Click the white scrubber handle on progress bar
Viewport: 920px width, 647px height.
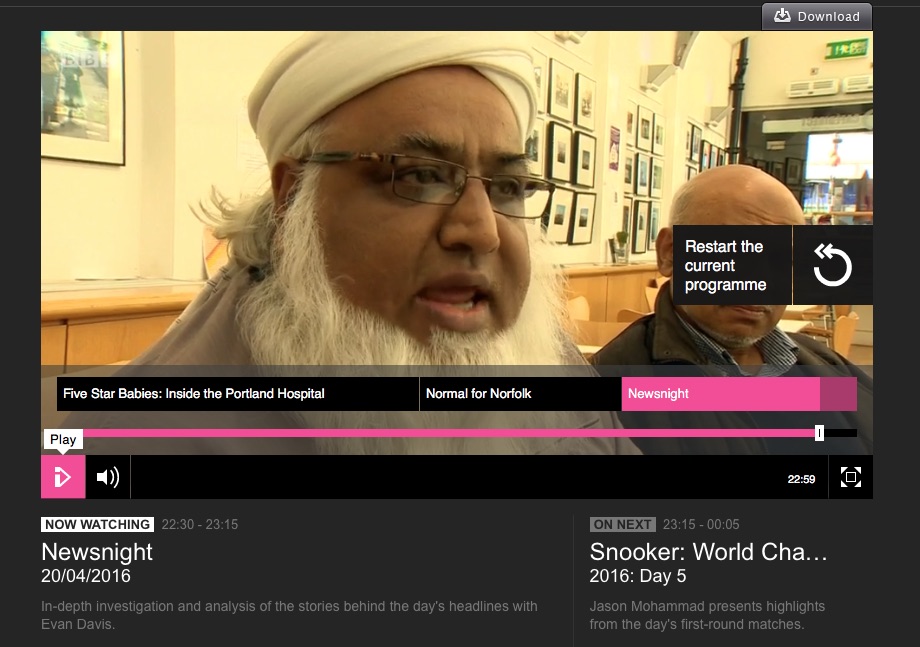click(x=819, y=433)
